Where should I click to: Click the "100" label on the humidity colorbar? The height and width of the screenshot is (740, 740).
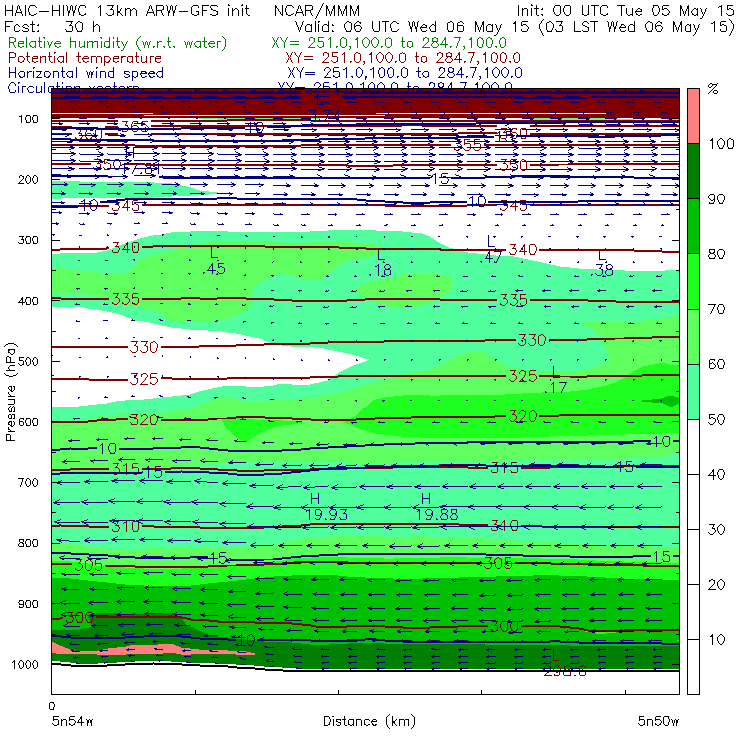721,143
